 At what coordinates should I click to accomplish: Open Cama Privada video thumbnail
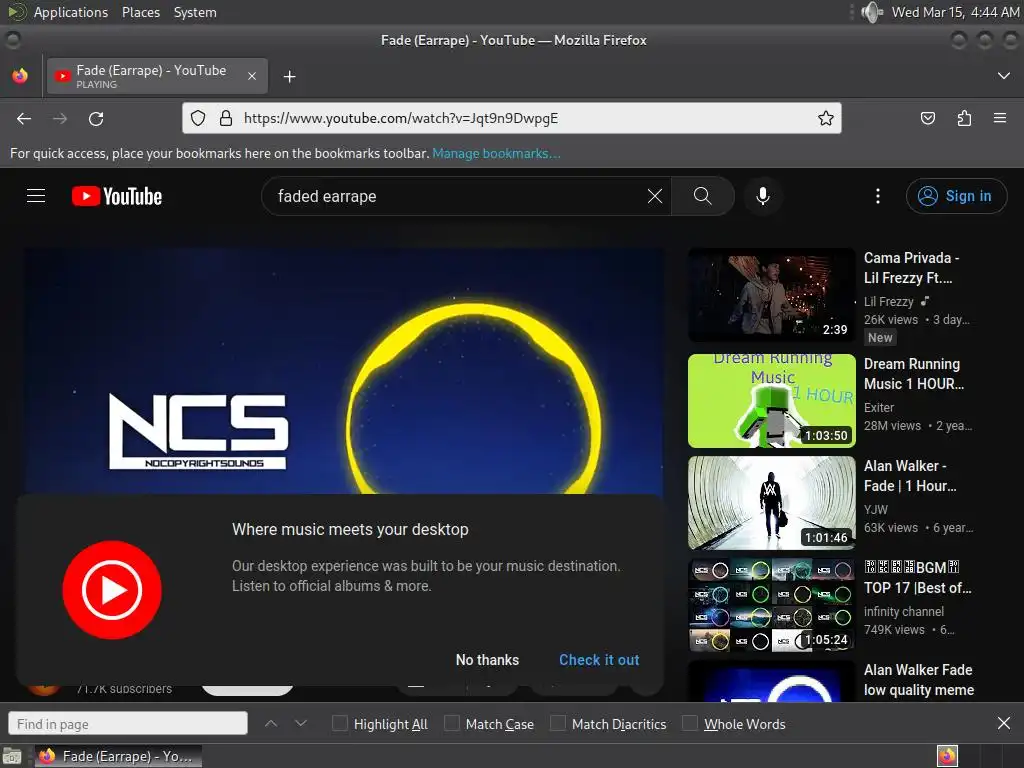pyautogui.click(x=771, y=295)
